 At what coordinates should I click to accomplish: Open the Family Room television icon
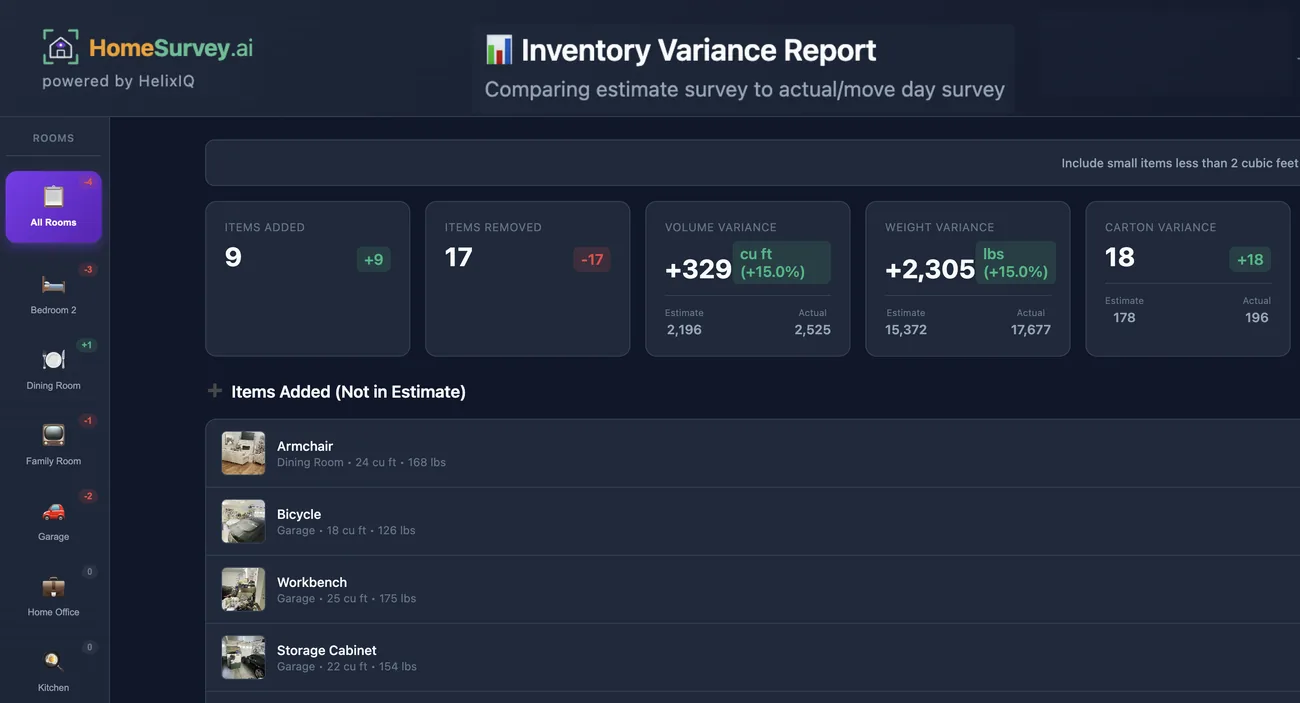(53, 435)
